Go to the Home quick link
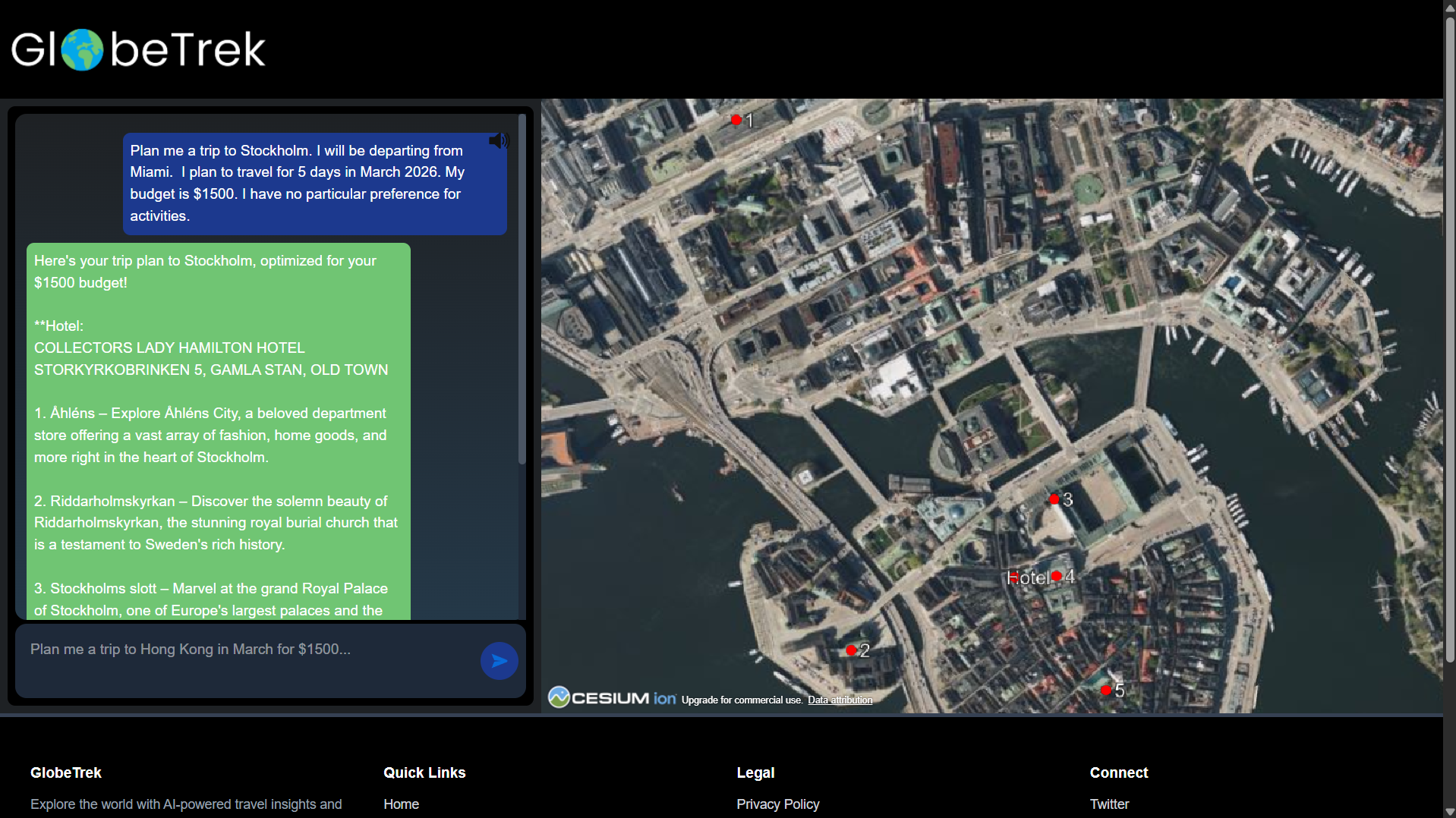1456x818 pixels. coord(401,804)
